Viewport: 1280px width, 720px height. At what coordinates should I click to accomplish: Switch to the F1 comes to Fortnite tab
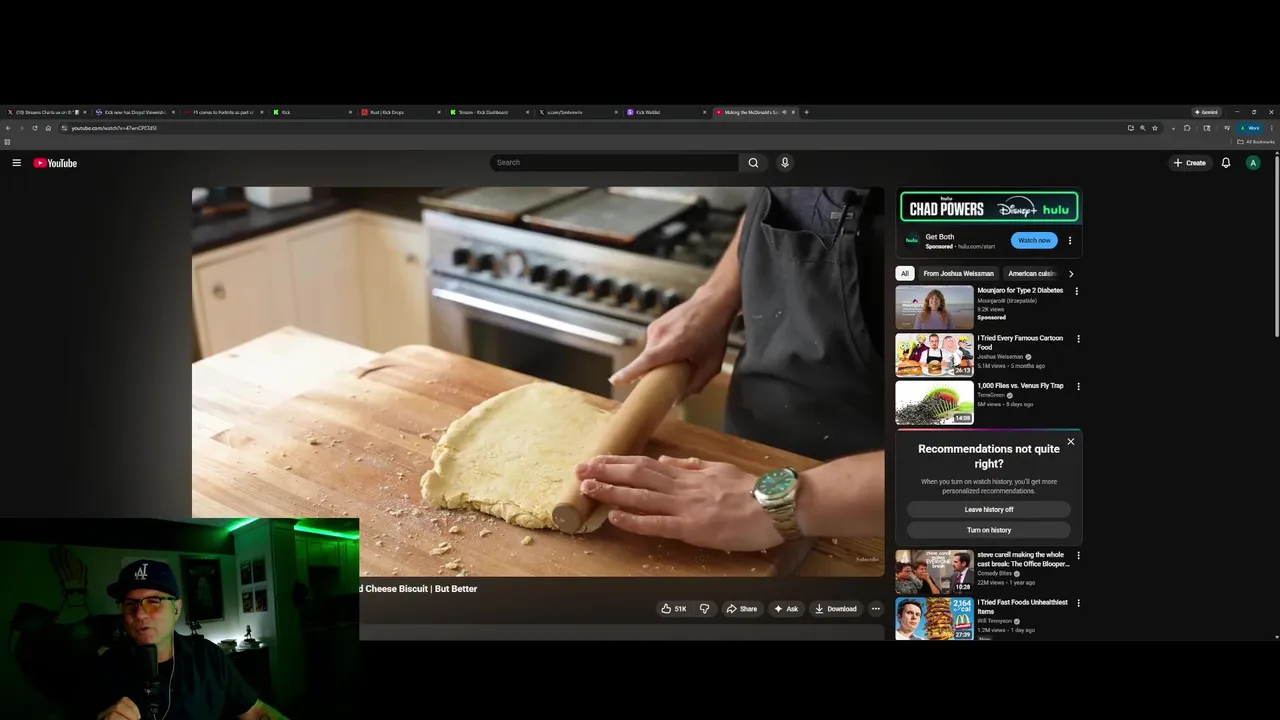[x=222, y=112]
